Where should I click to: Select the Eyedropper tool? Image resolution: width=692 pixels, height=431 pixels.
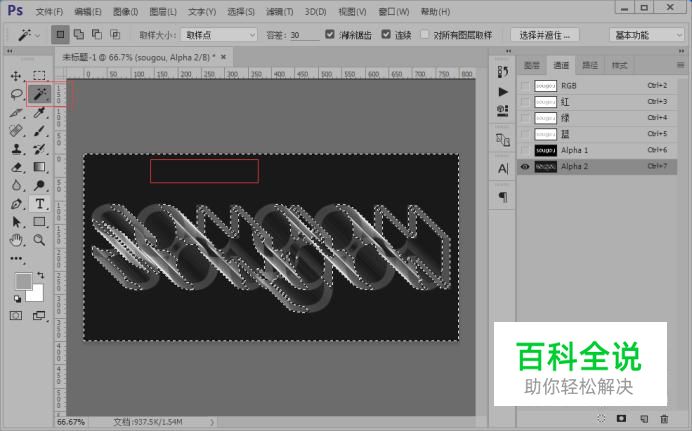(x=39, y=112)
